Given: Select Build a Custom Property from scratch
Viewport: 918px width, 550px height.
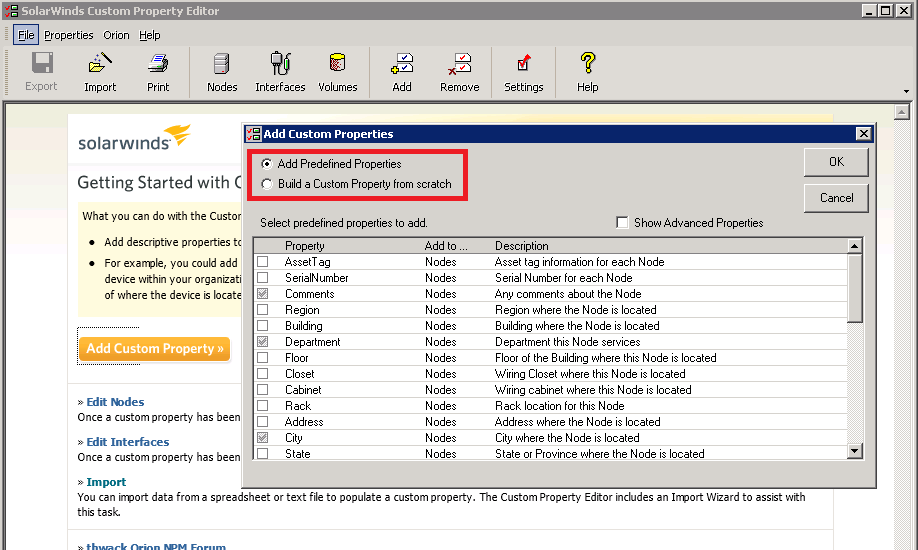Looking at the screenshot, I should 267,184.
